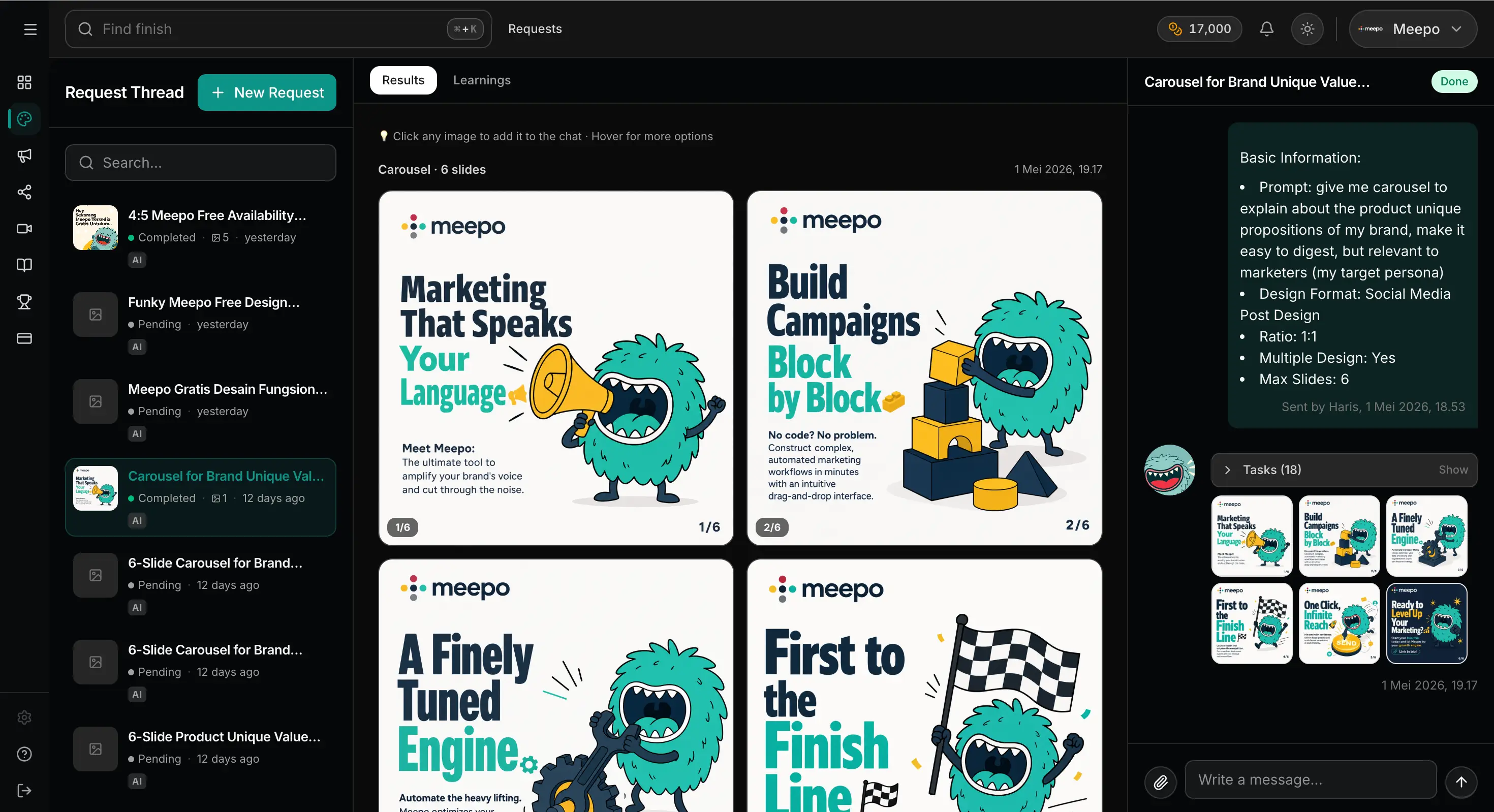Focus the Find finish search field

[x=278, y=29]
